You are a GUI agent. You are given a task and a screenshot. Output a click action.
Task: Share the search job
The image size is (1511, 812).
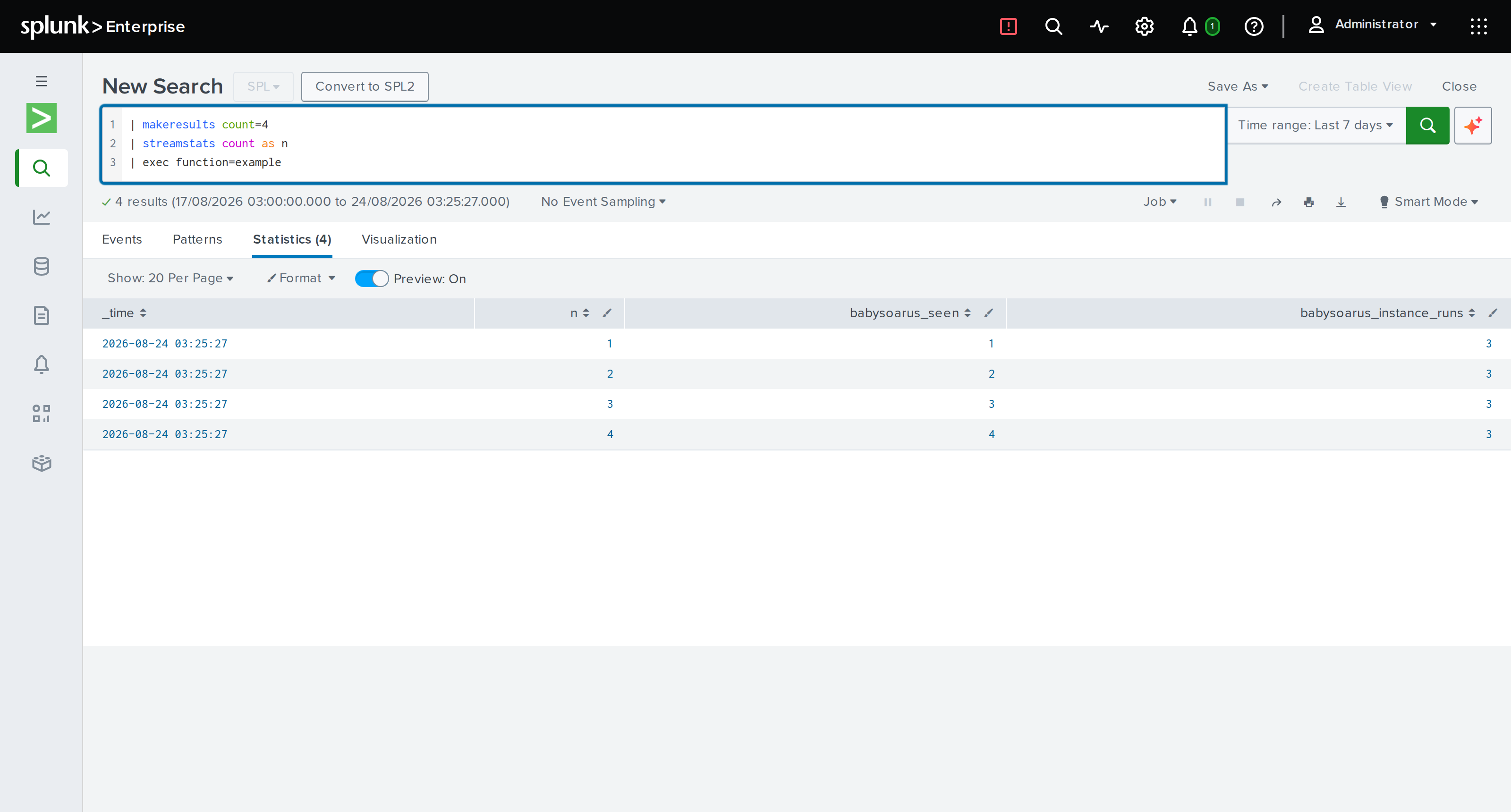(x=1276, y=202)
